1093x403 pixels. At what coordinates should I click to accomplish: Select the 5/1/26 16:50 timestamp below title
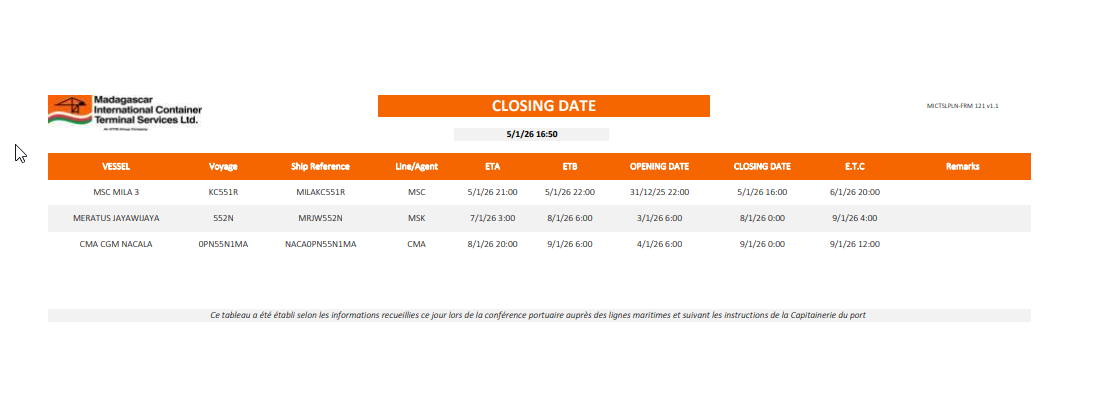click(531, 134)
